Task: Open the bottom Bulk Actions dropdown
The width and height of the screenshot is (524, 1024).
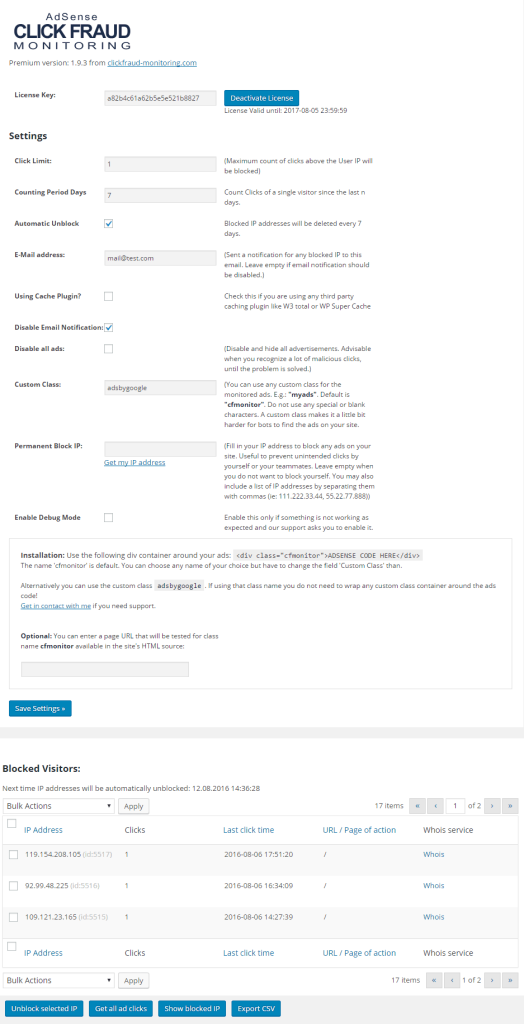Action: coord(59,980)
